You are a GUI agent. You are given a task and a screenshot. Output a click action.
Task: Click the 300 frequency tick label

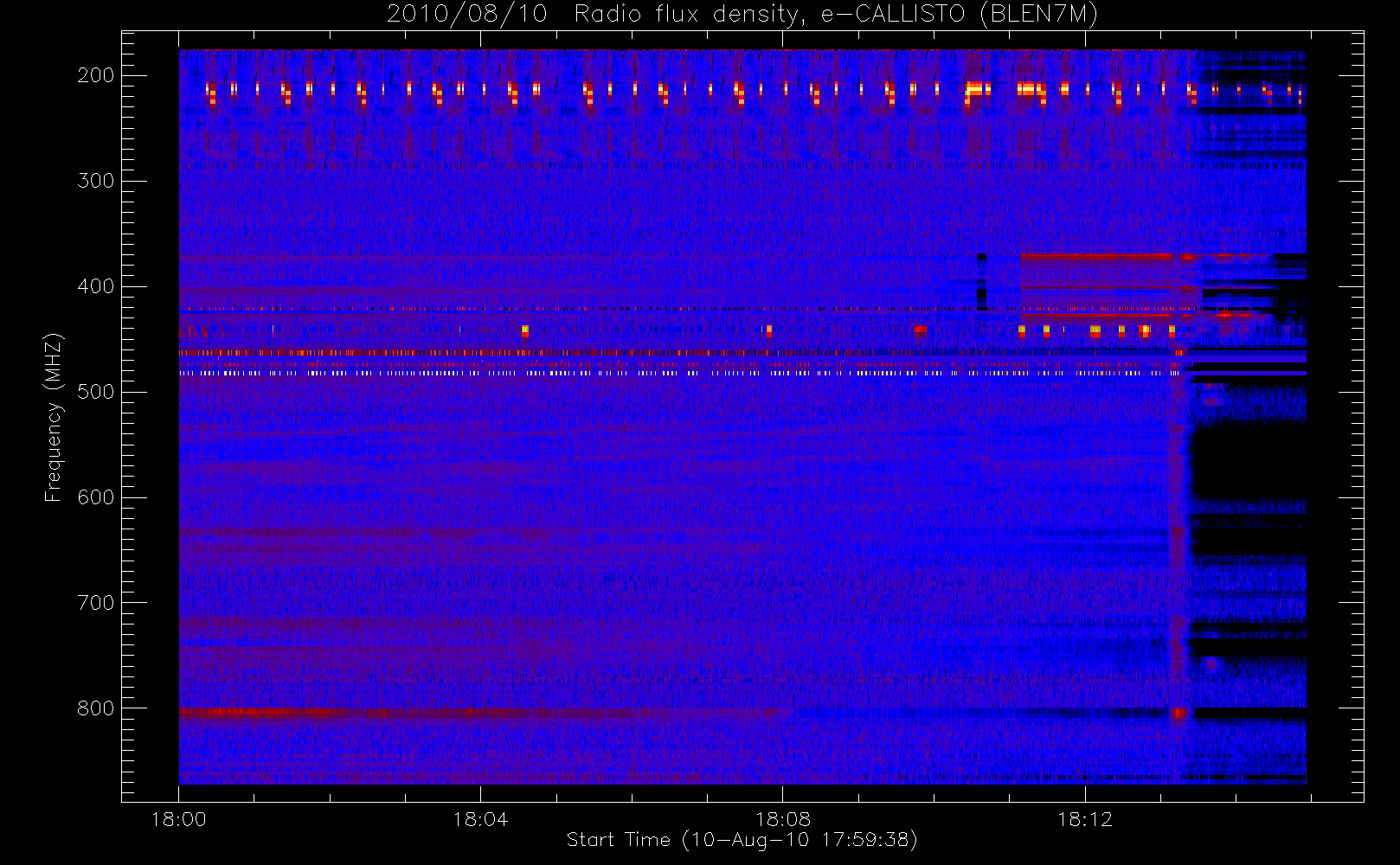coord(96,181)
